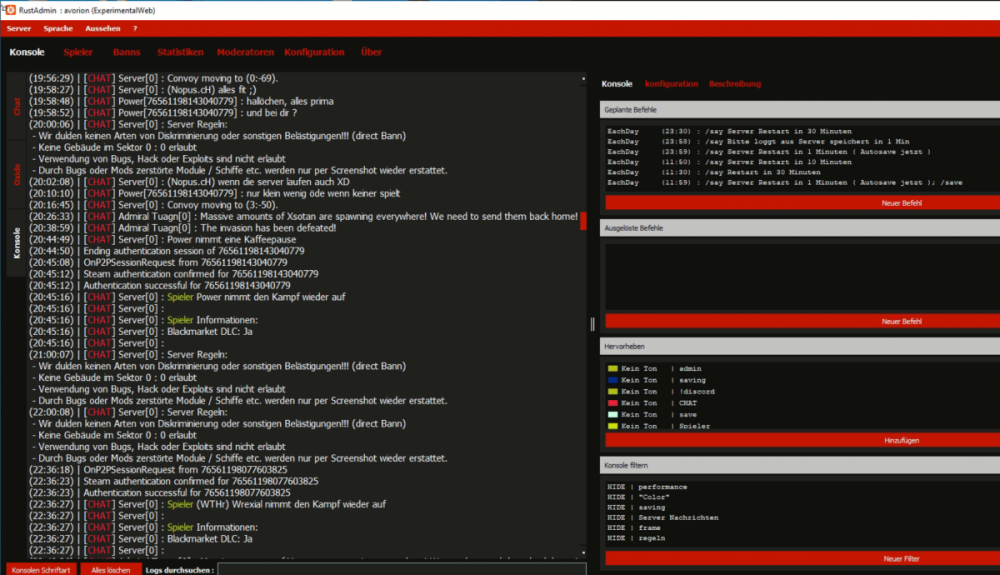Open the Beschreibung sub-tab
Image resolution: width=1000 pixels, height=575 pixels.
click(735, 84)
